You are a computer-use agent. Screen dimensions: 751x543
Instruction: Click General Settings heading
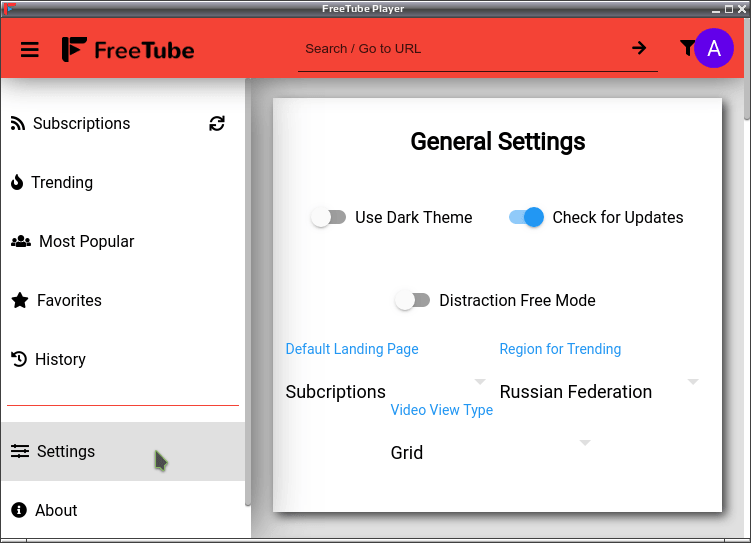[x=498, y=141]
